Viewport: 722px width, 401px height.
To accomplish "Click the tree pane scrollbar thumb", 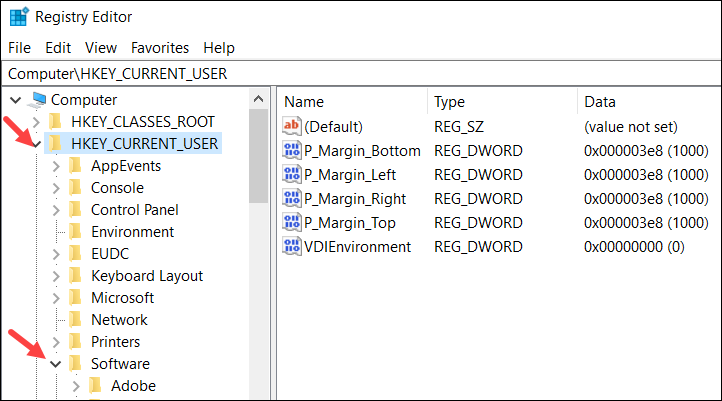I will point(258,157).
